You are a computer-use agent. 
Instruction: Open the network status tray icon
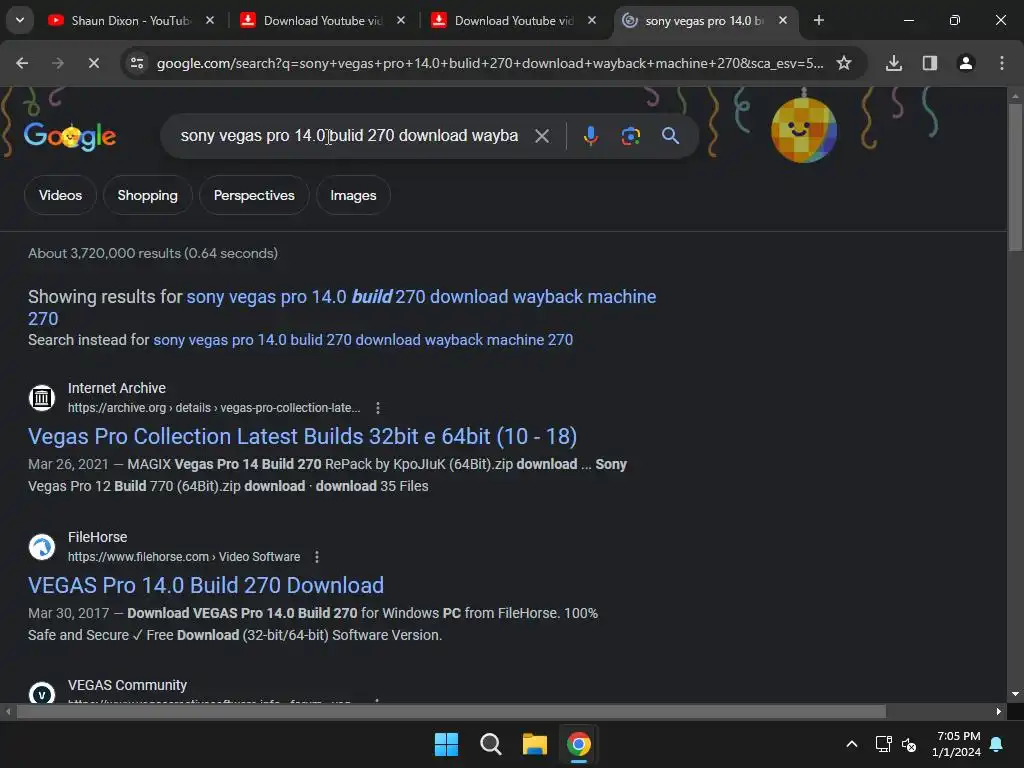coord(884,744)
